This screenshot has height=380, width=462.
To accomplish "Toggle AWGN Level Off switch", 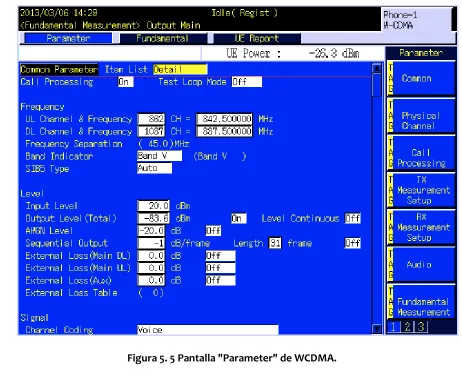I will tap(213, 231).
